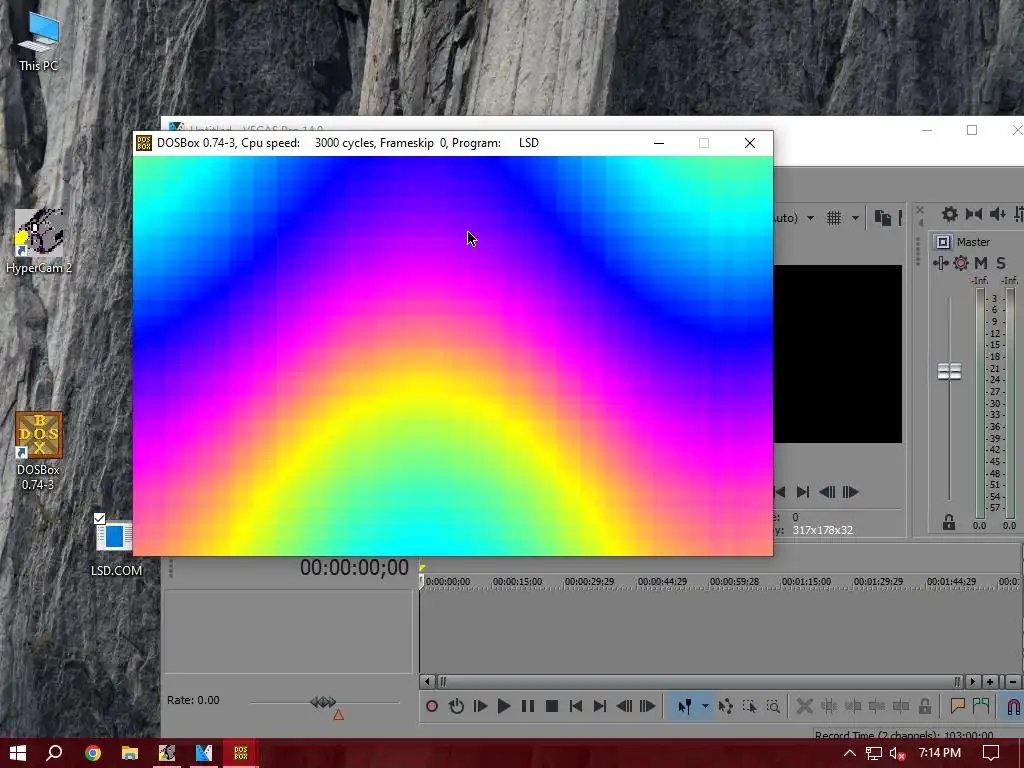Select the DOSBox 0.74-3 desktop shortcut

tap(39, 451)
